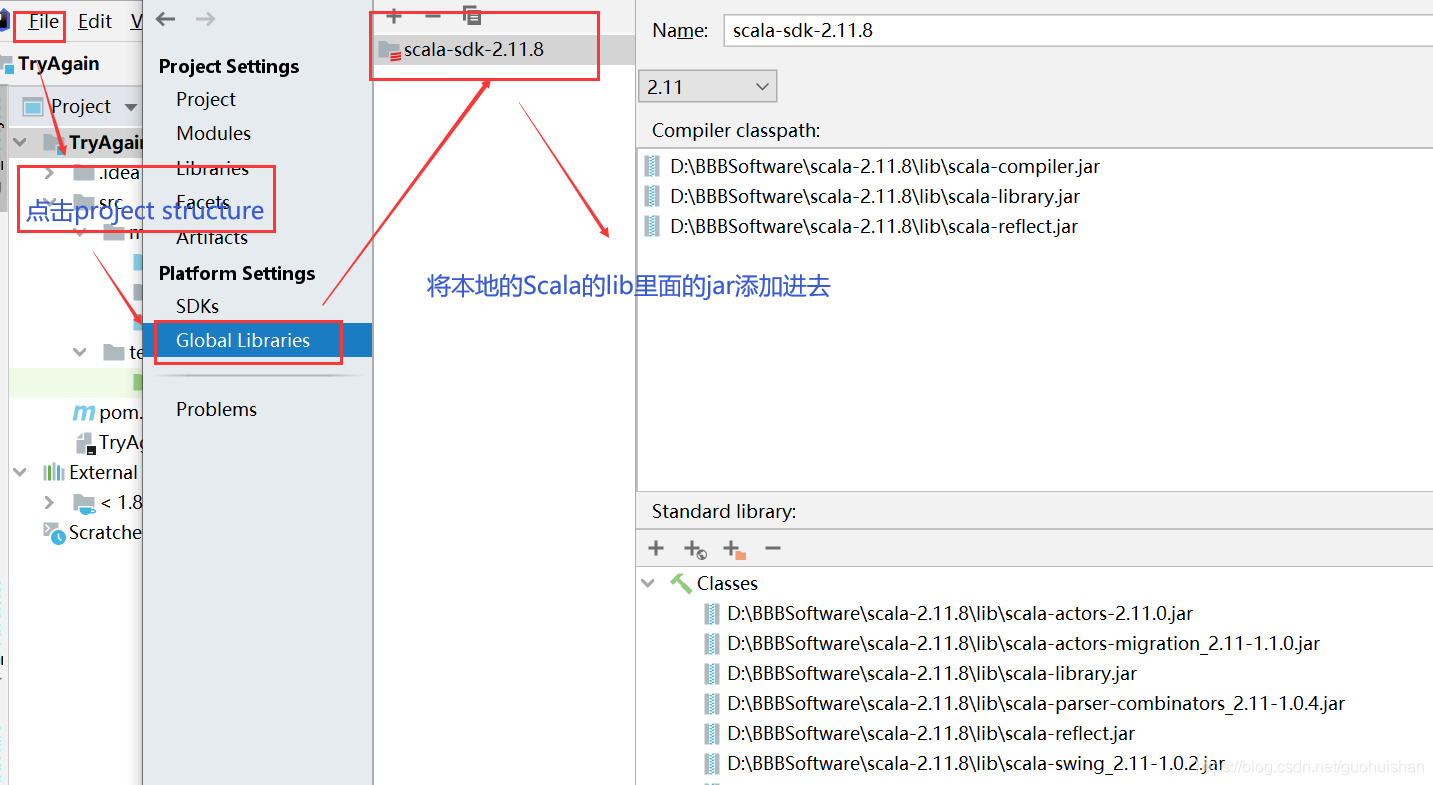
Task: Select scala-sdk-2.11.8 library entry
Action: (x=504, y=49)
